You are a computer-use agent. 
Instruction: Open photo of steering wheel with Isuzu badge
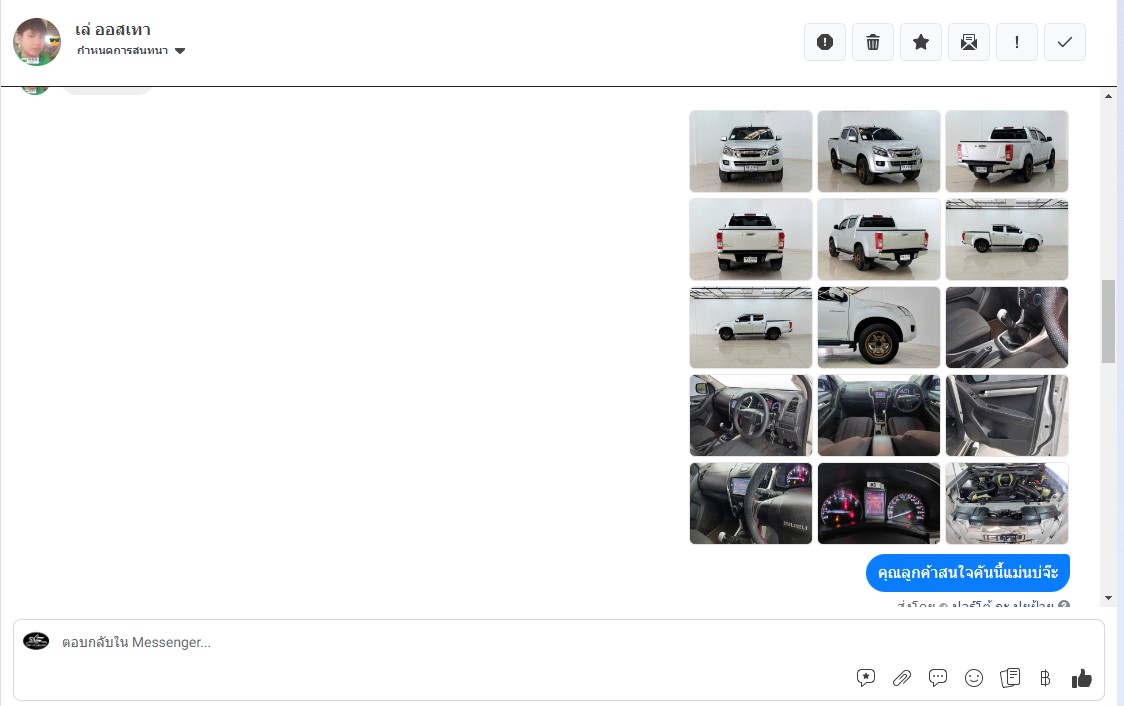751,503
